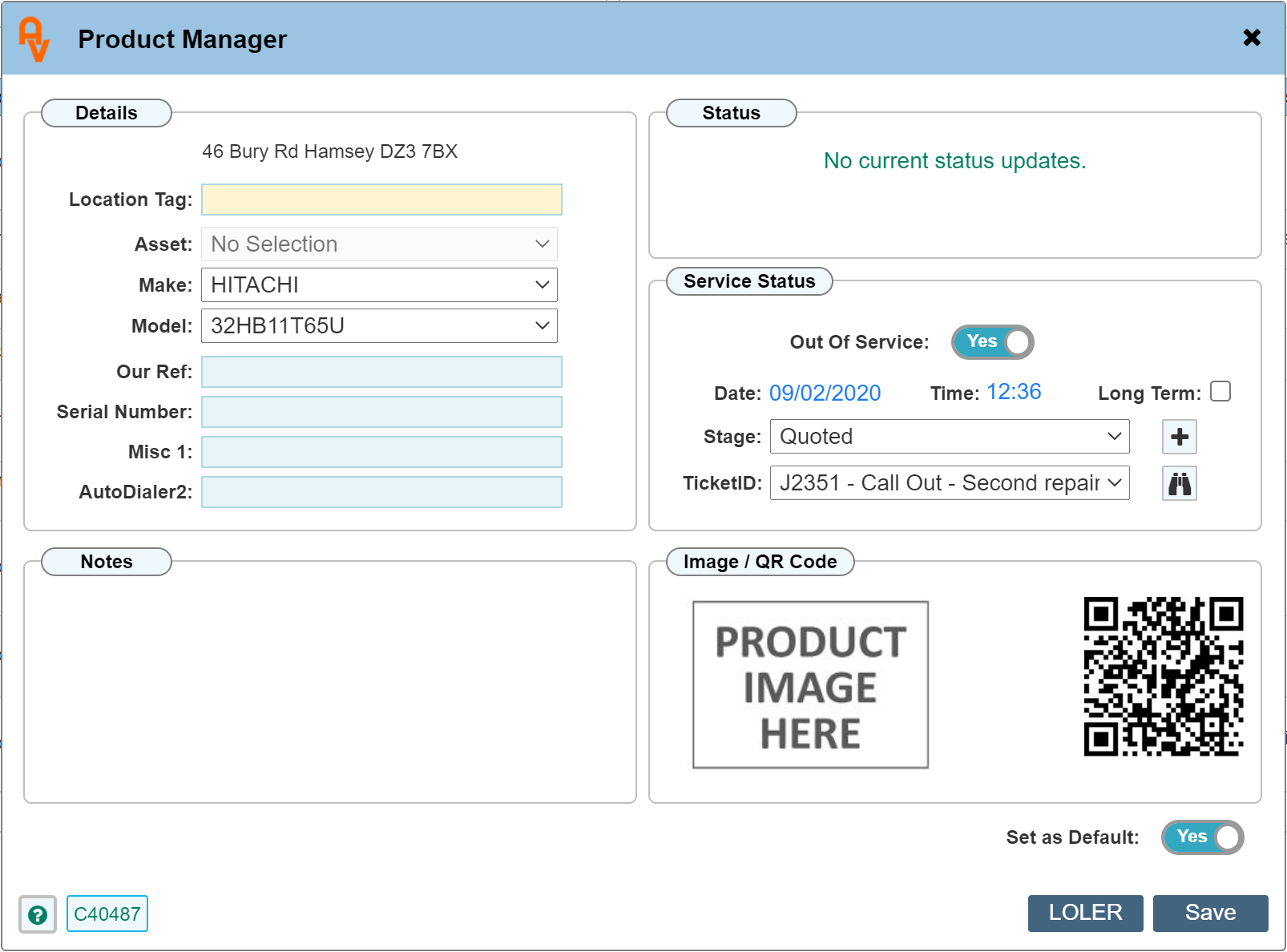
Task: Click the address text 46 Bury Rd Hamsey
Action: coord(329,151)
